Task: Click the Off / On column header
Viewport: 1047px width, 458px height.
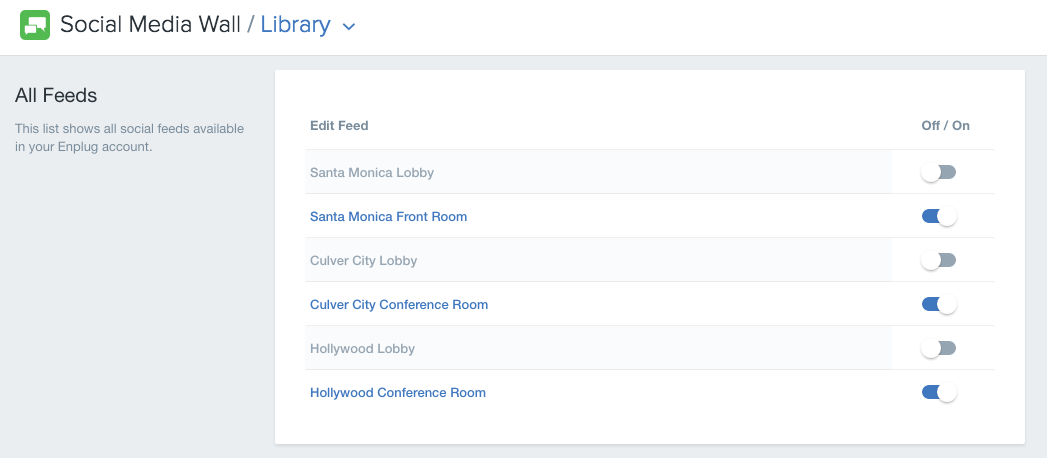Action: (x=946, y=126)
